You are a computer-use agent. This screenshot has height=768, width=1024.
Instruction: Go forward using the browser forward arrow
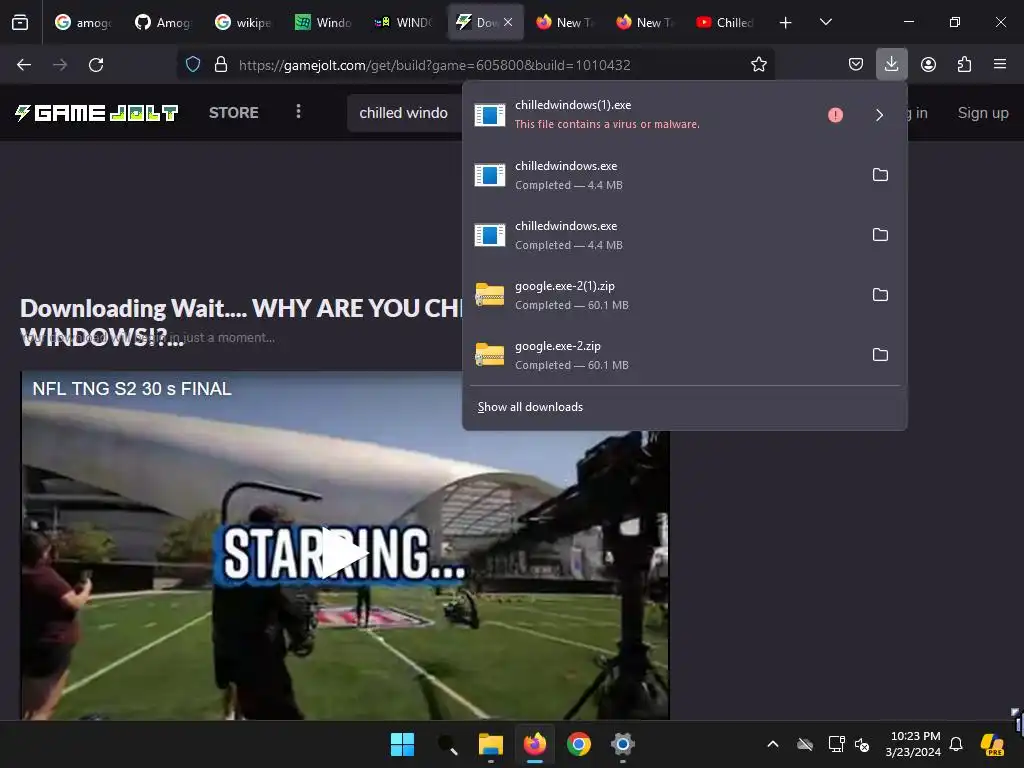point(60,65)
